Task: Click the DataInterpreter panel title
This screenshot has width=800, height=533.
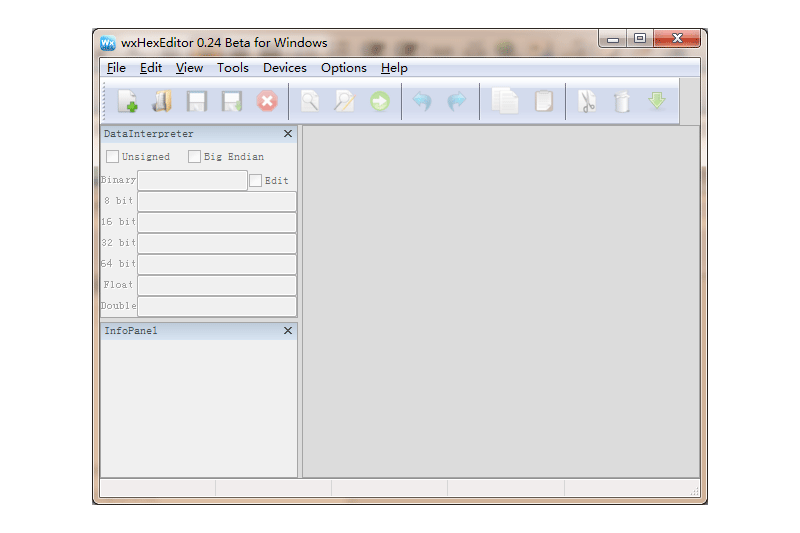Action: (x=148, y=134)
